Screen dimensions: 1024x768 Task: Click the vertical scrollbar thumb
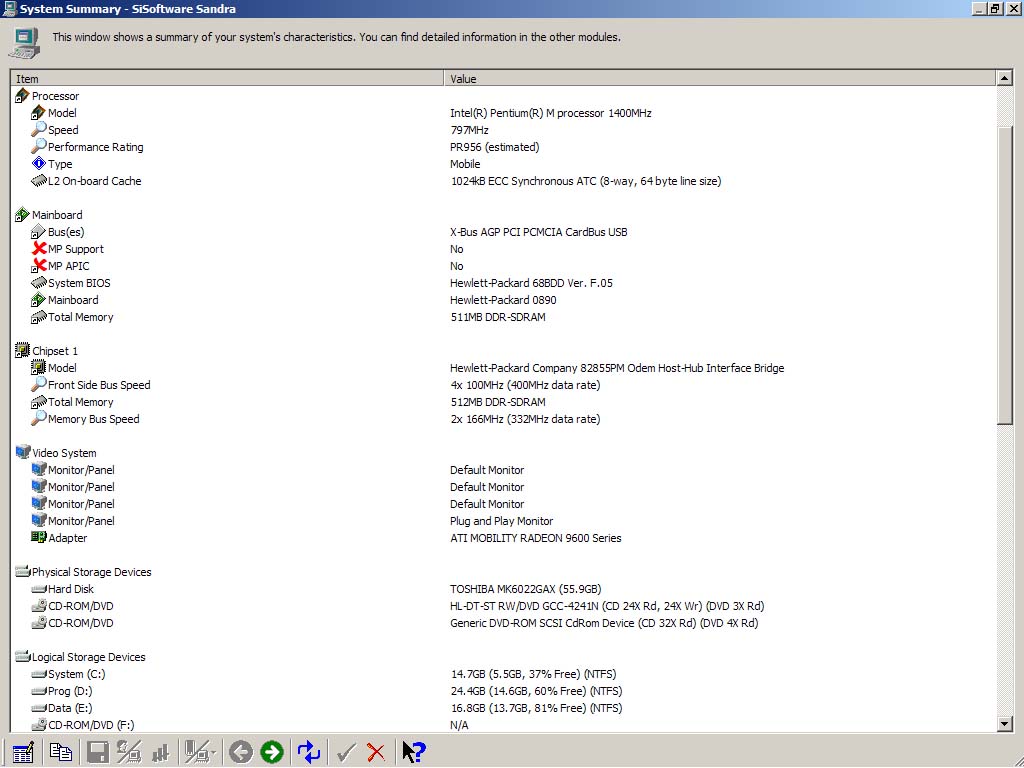1004,274
